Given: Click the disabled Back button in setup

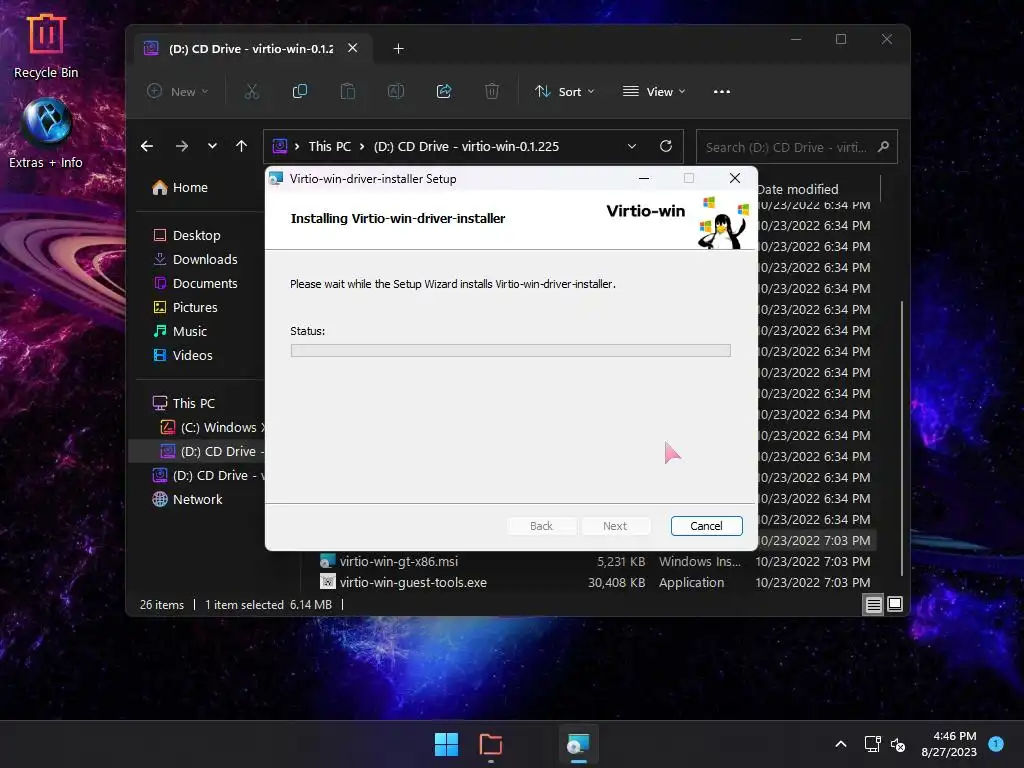Looking at the screenshot, I should (541, 526).
